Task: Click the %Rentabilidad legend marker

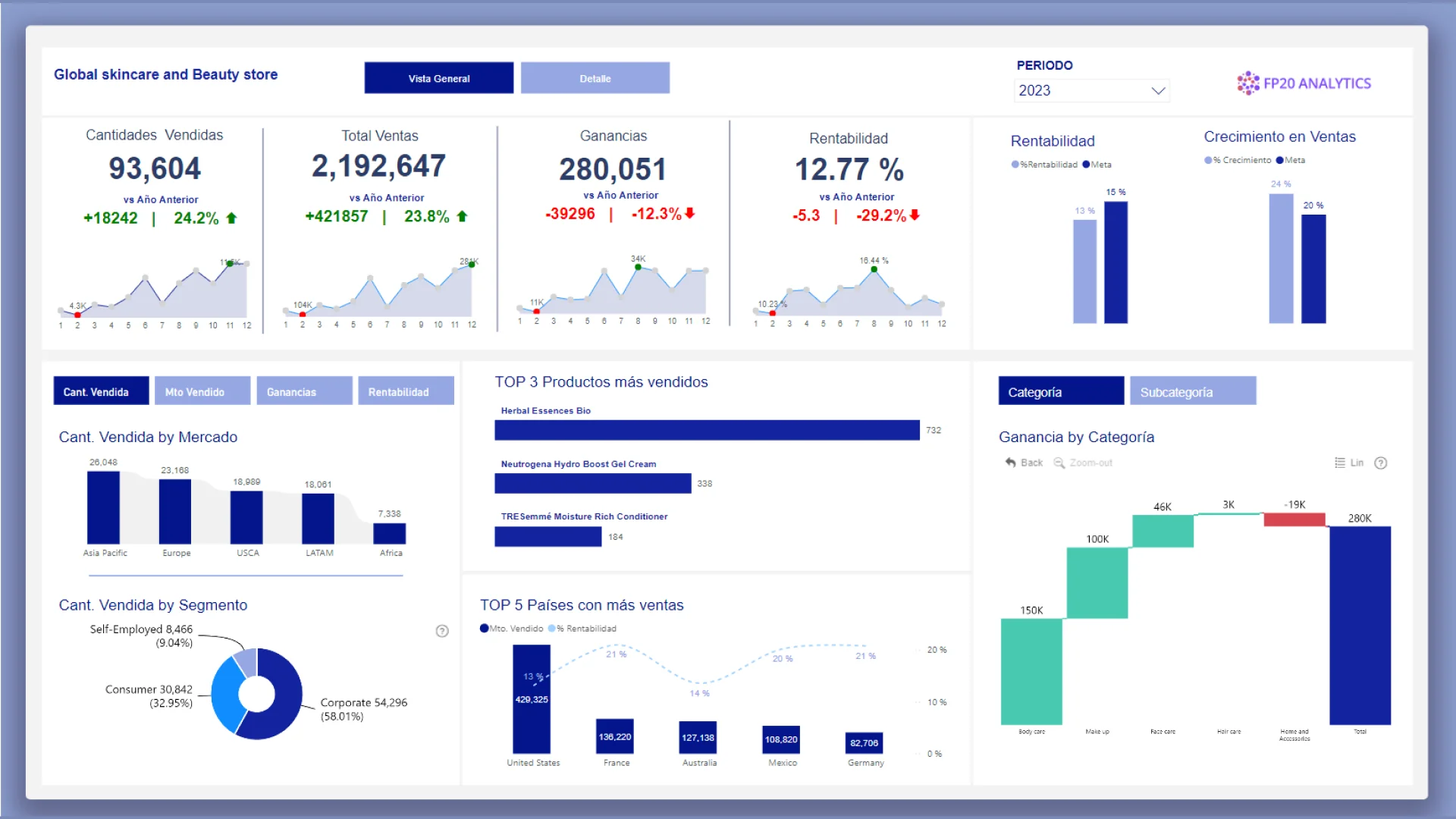Action: click(x=1015, y=165)
